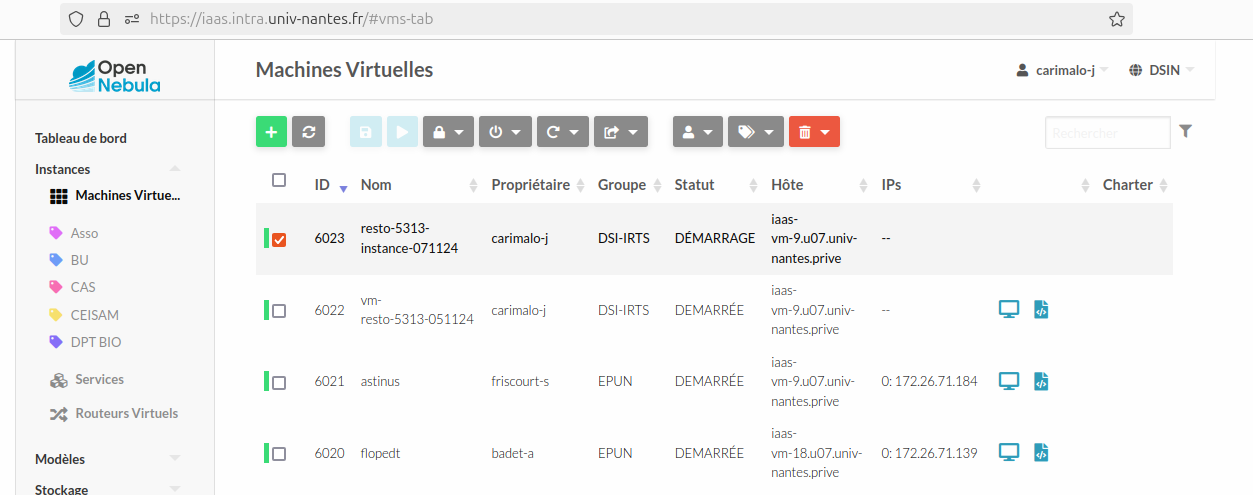Viewport: 1253px width, 495px height.
Task: Click the astinus VM name
Action: (x=380, y=381)
